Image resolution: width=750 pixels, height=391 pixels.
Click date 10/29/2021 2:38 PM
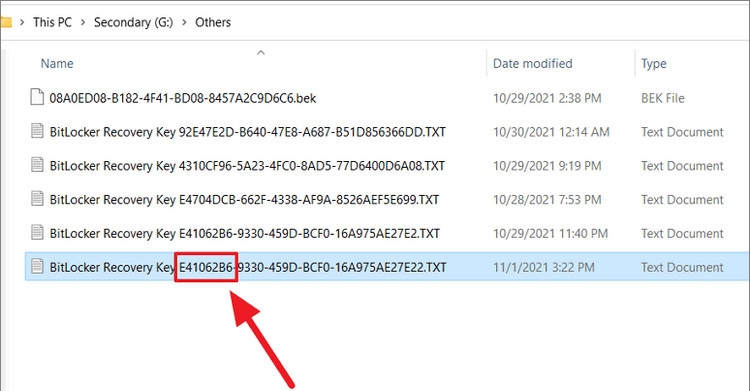point(547,98)
